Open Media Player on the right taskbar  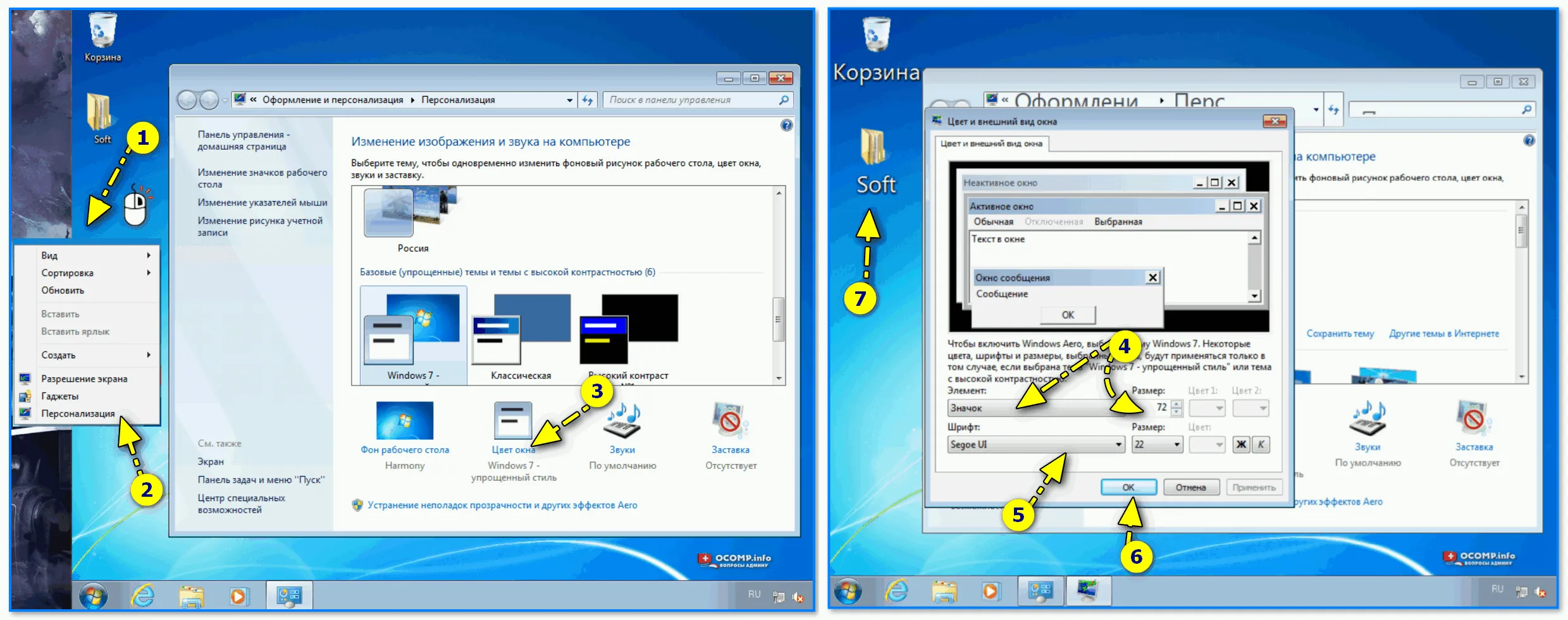click(x=991, y=592)
